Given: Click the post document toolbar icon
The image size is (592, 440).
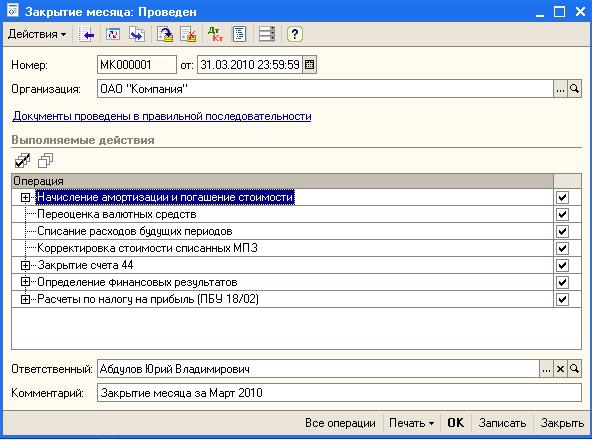Looking at the screenshot, I should pyautogui.click(x=165, y=34).
